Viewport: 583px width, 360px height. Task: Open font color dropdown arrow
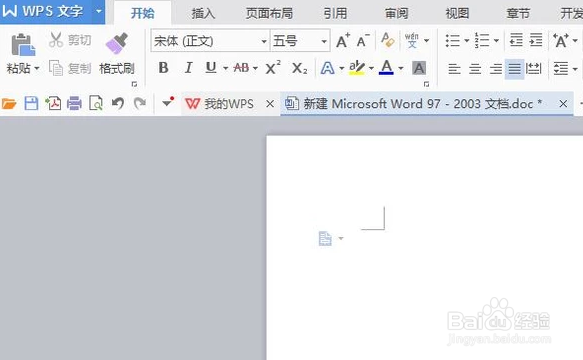[x=400, y=68]
